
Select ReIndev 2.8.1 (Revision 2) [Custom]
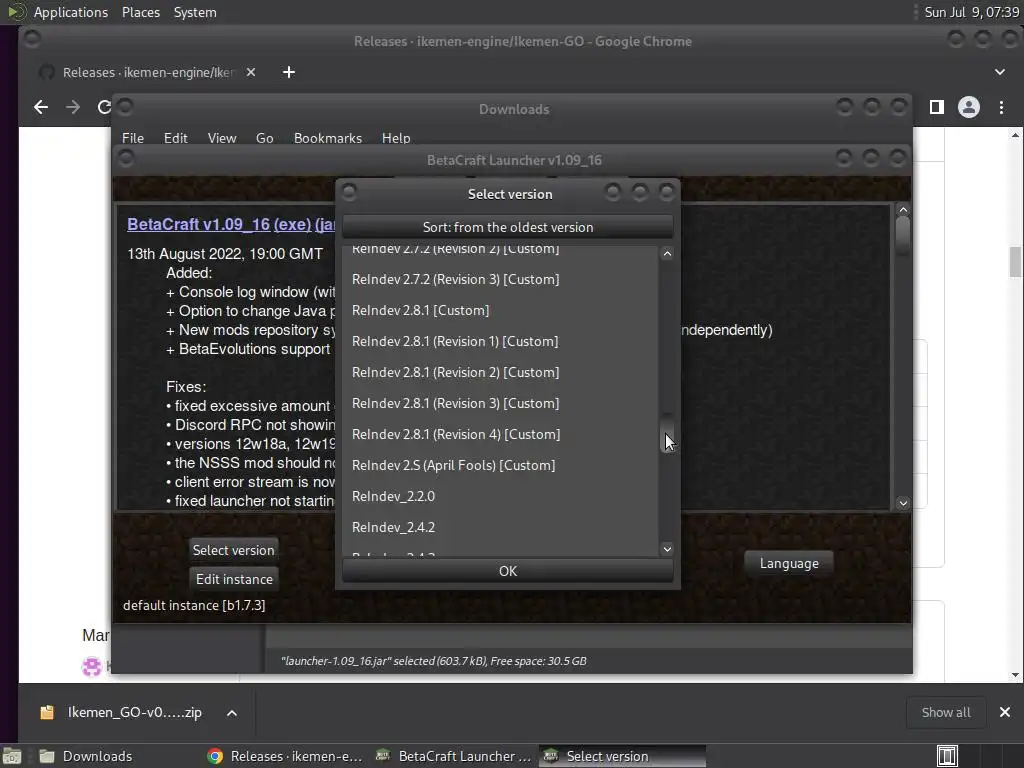pyautogui.click(x=500, y=372)
